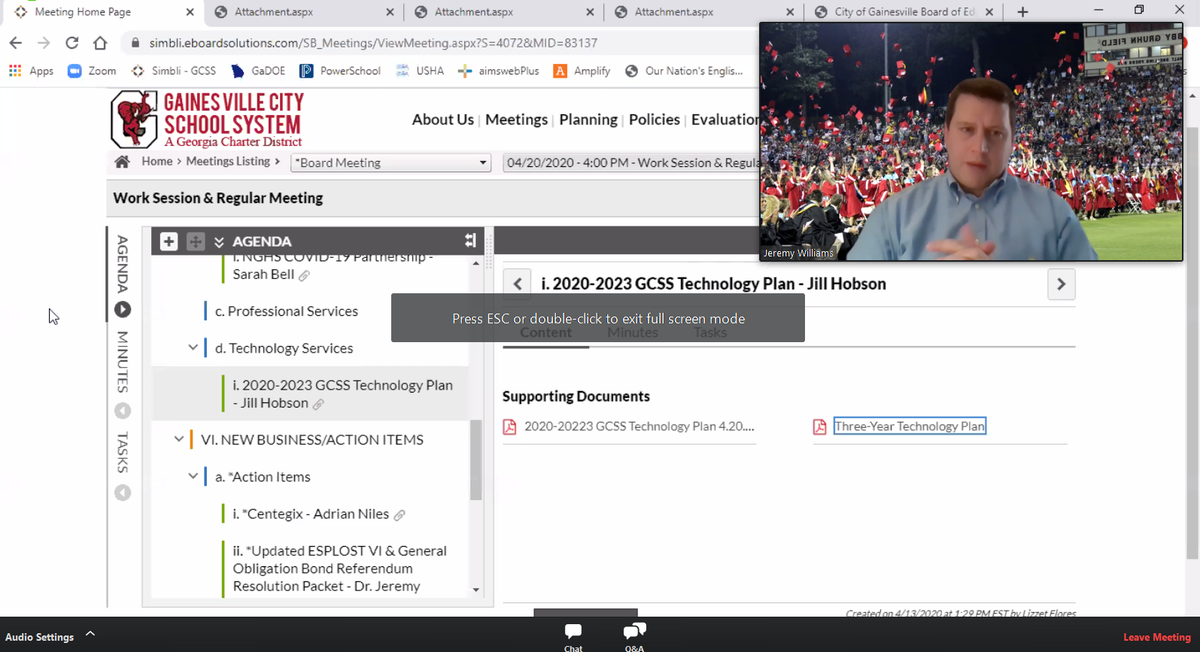Click the arrow circle under the TASKS side tab

click(x=122, y=492)
